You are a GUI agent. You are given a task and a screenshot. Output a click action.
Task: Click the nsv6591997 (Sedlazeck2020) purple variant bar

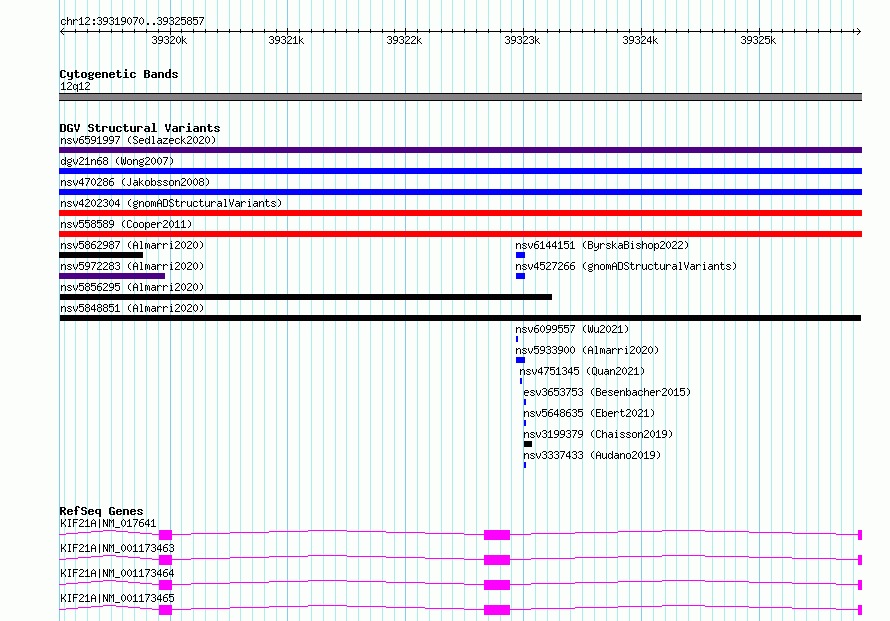(x=460, y=150)
